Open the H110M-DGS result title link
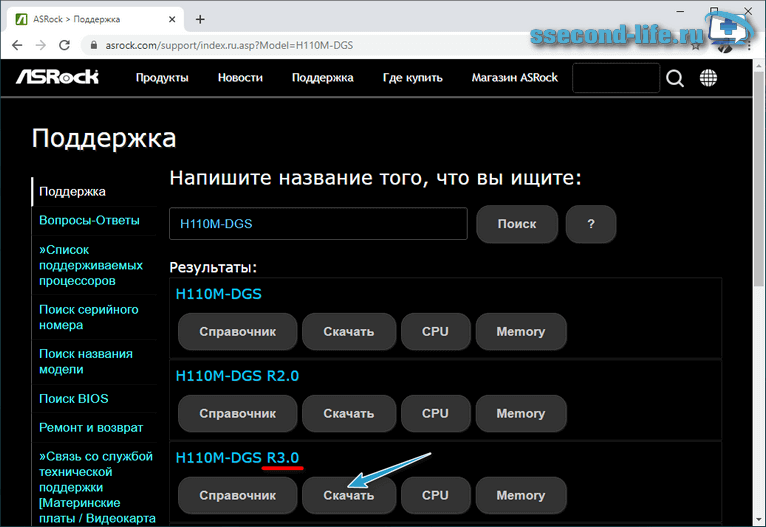The height and width of the screenshot is (527, 766). [218, 294]
